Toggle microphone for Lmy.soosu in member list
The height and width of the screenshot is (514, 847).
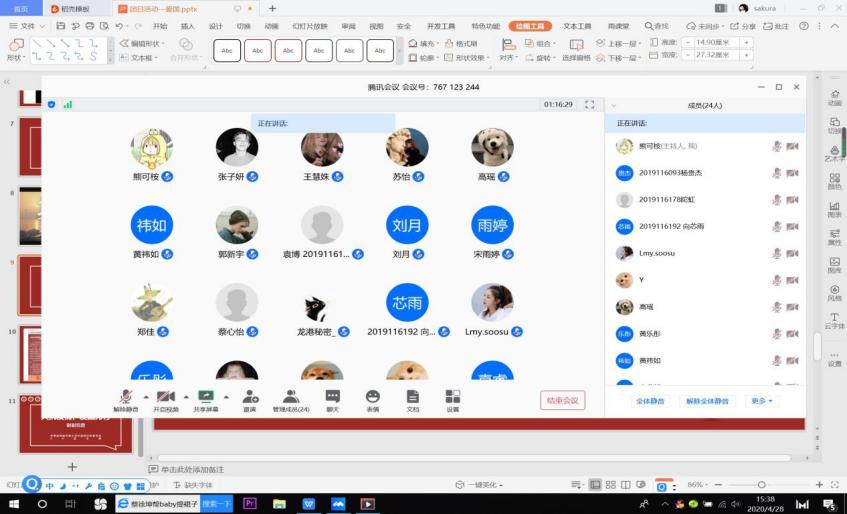point(777,253)
